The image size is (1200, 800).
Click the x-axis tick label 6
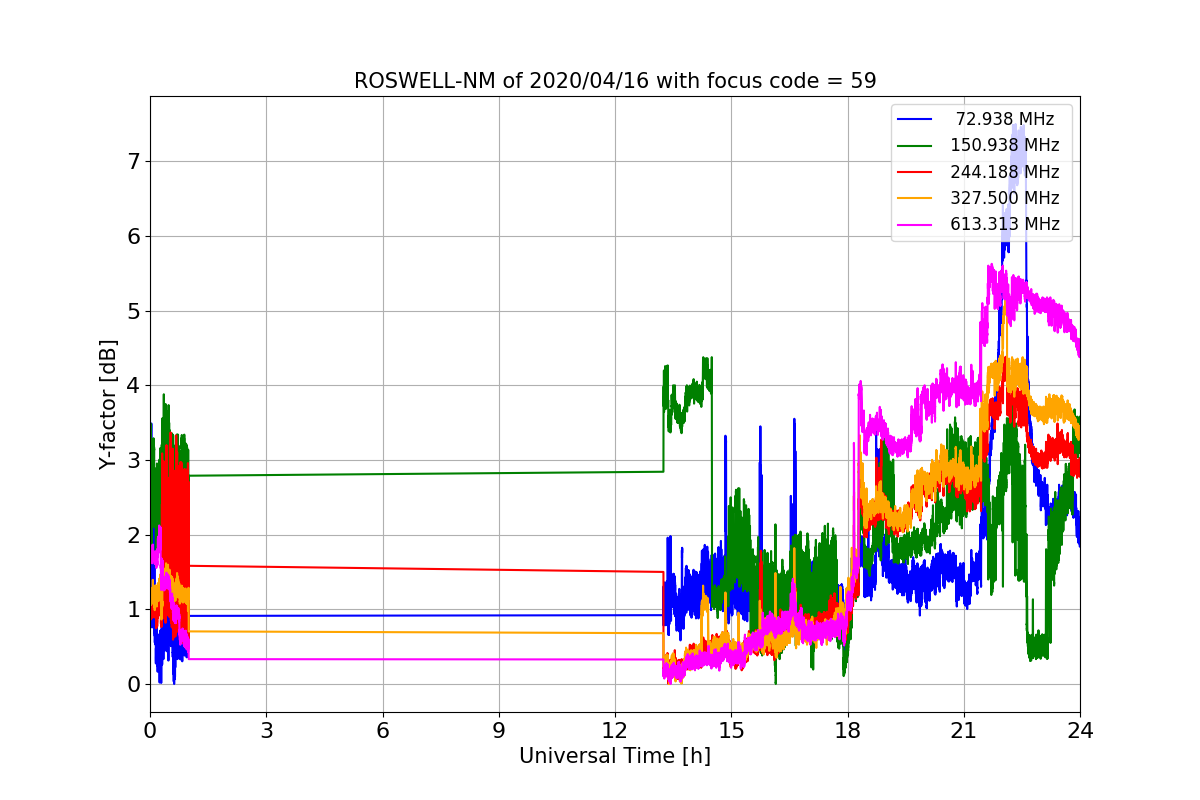tap(383, 730)
